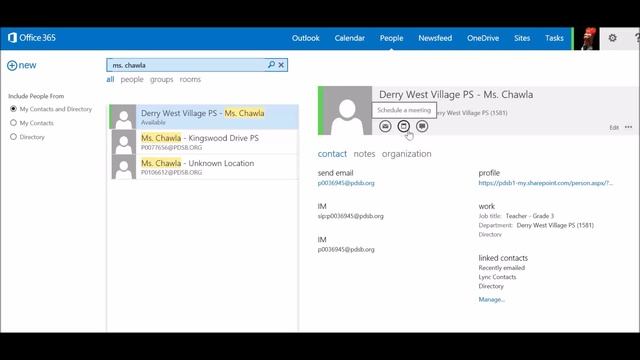Viewport: 640px width, 360px height.
Task: Clear the search with the X icon
Action: pyautogui.click(x=281, y=65)
